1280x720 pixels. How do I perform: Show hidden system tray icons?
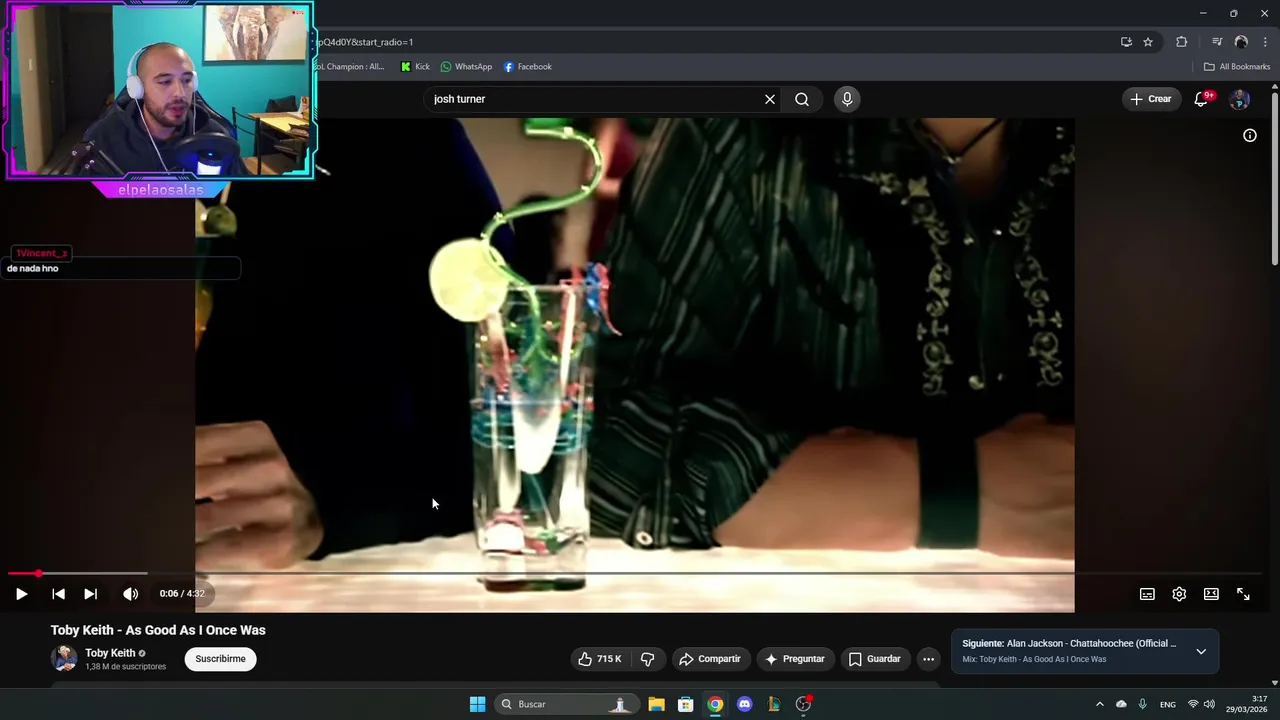pos(1100,704)
